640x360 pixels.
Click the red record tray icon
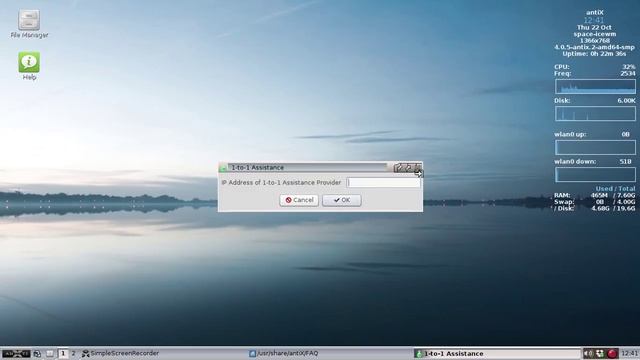(x=612, y=353)
